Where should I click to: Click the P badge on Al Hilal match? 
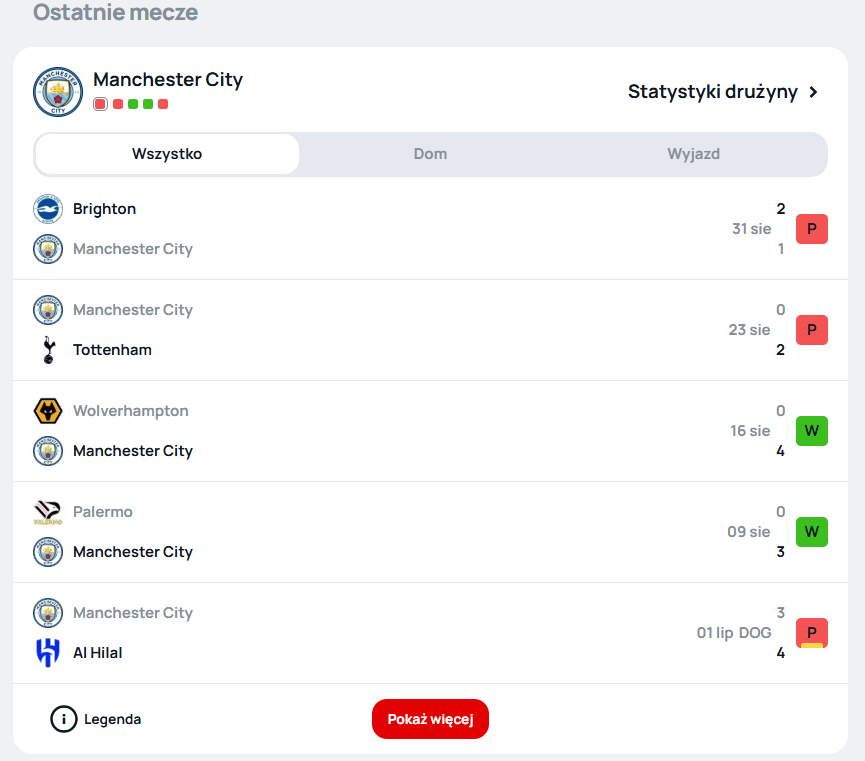811,633
